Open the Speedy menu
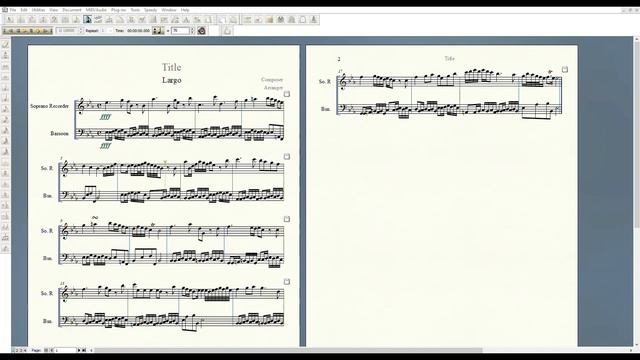Screen dimensions: 640x360 (151, 10)
